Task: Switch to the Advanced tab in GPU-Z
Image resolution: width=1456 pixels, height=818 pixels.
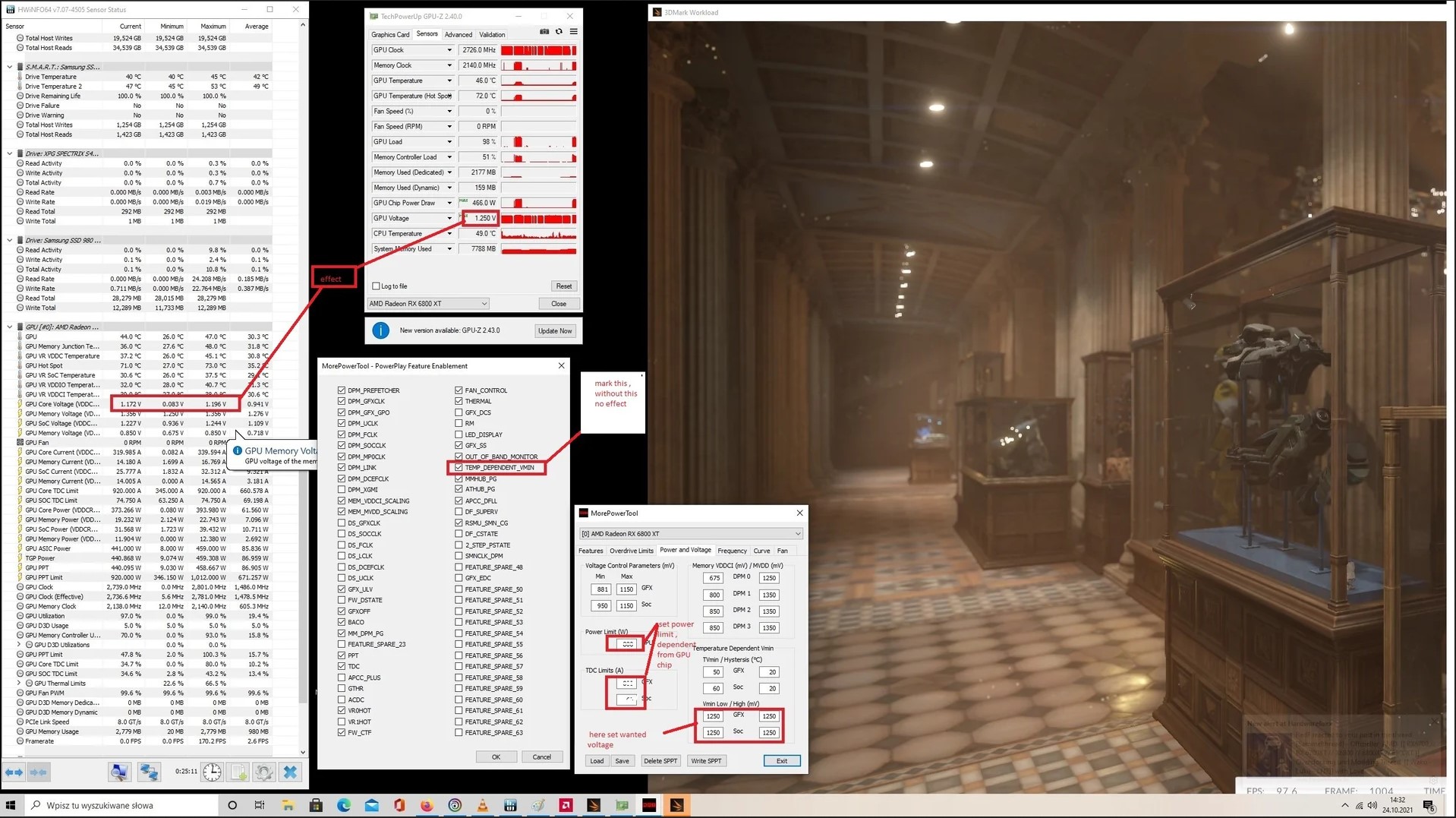Action: coord(458,34)
